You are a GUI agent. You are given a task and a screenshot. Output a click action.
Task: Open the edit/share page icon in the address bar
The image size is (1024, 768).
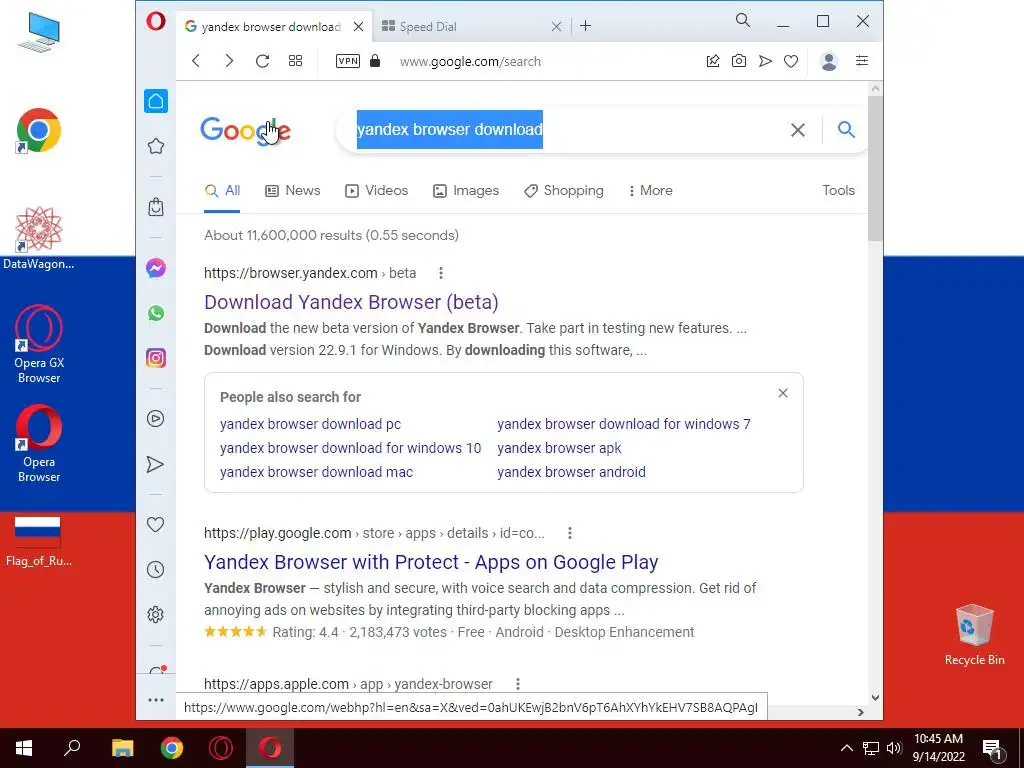(712, 61)
